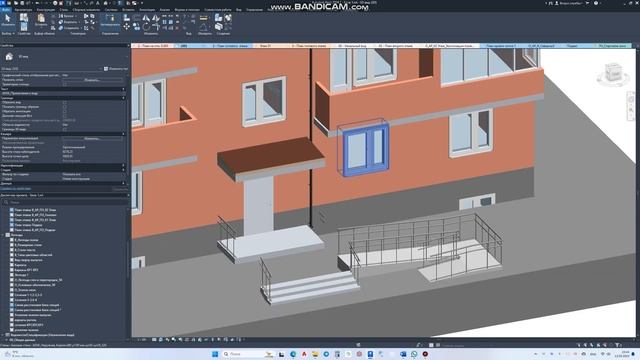Click the 3D view house icon in Properties
This screenshot has height=360, width=640.
click(9, 57)
